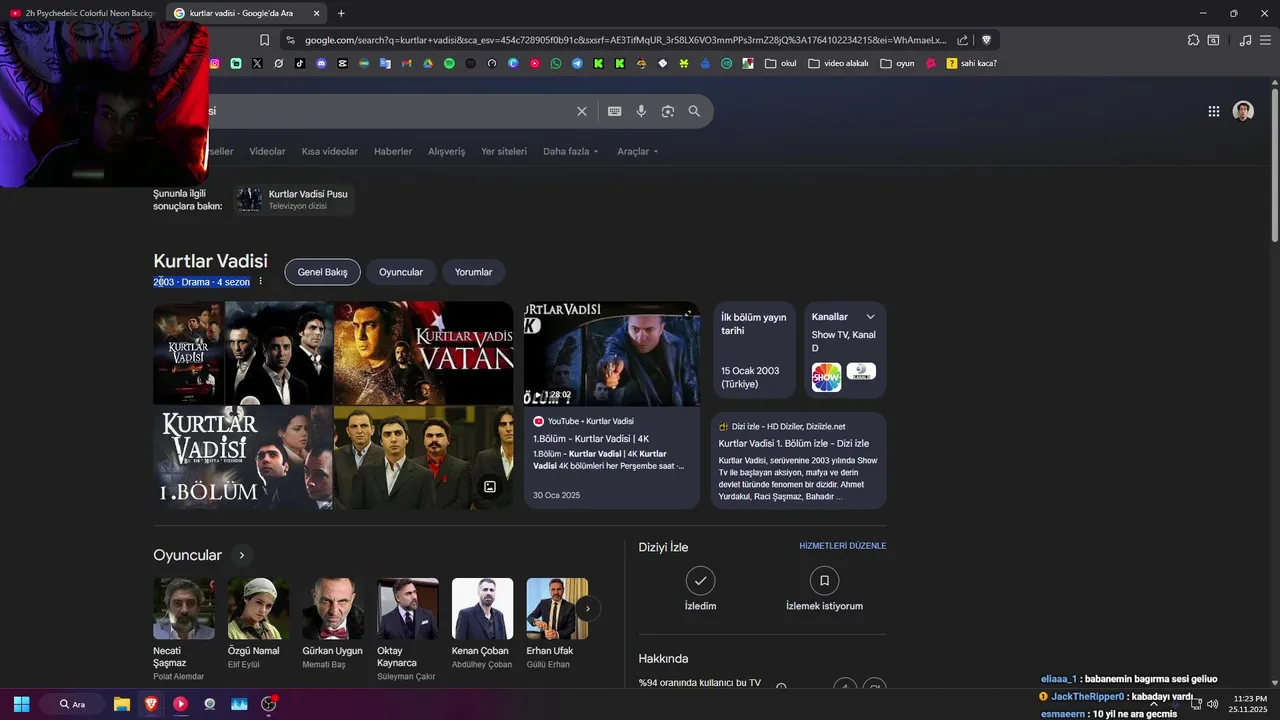Open site information icon in address bar
1280x720 pixels.
[290, 40]
